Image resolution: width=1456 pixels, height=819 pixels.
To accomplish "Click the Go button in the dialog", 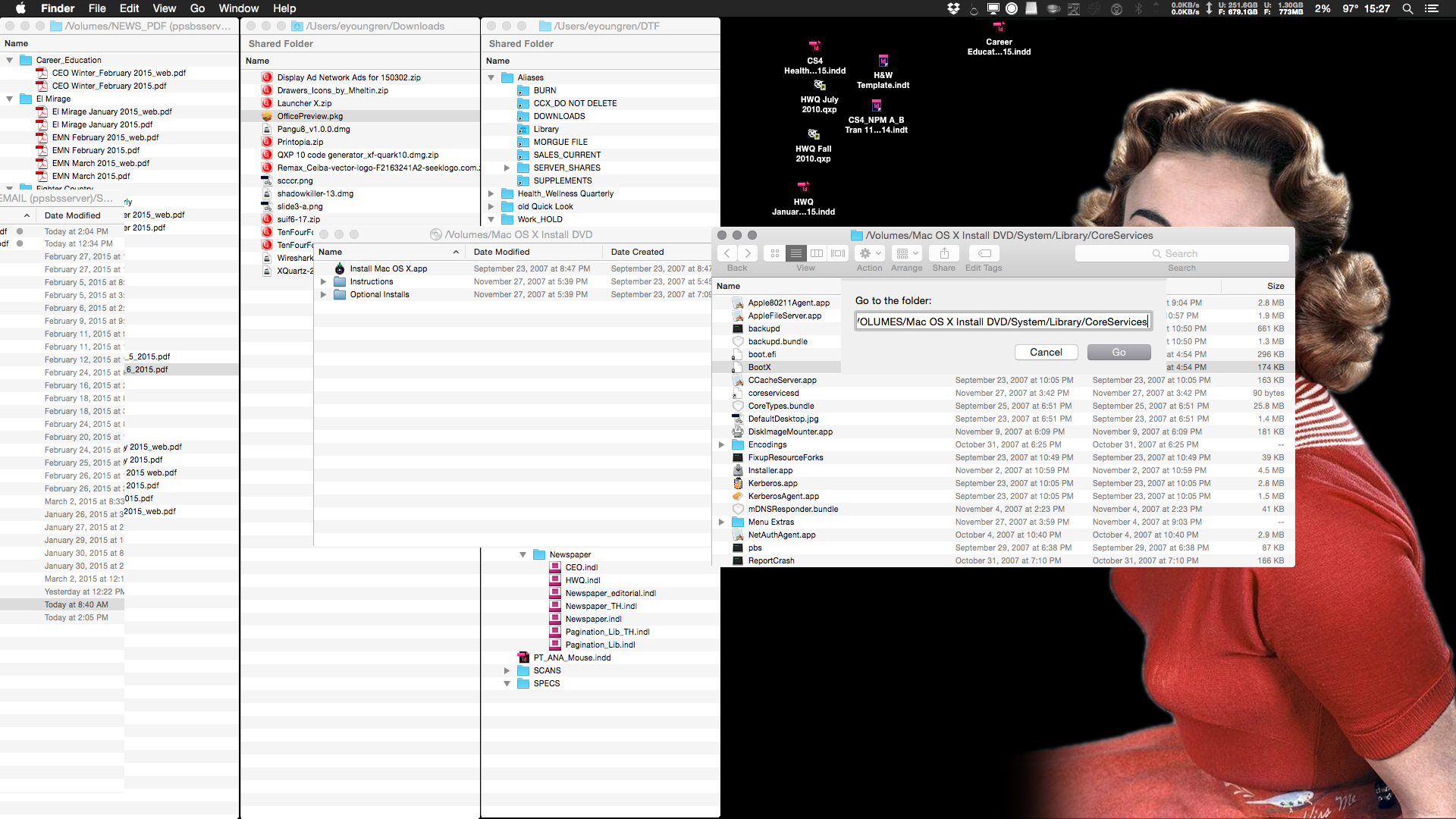I will 1119,352.
